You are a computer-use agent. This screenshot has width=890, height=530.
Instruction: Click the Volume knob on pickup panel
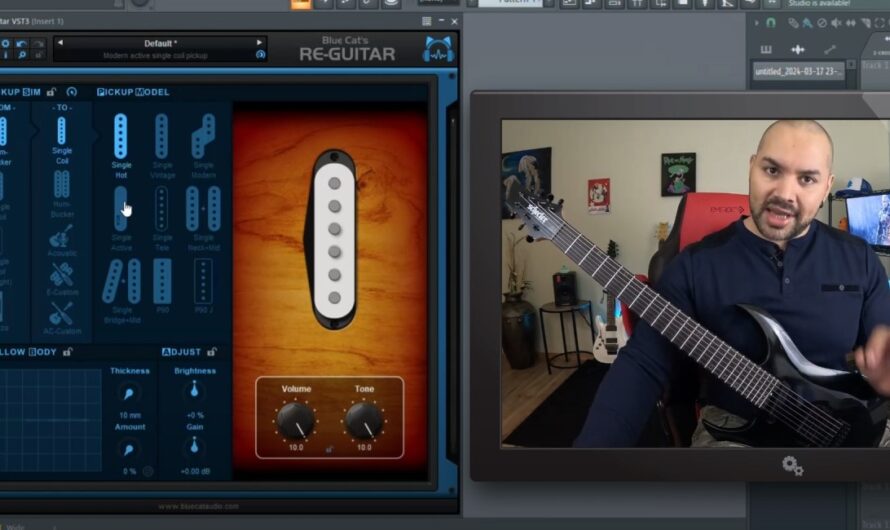pos(296,420)
